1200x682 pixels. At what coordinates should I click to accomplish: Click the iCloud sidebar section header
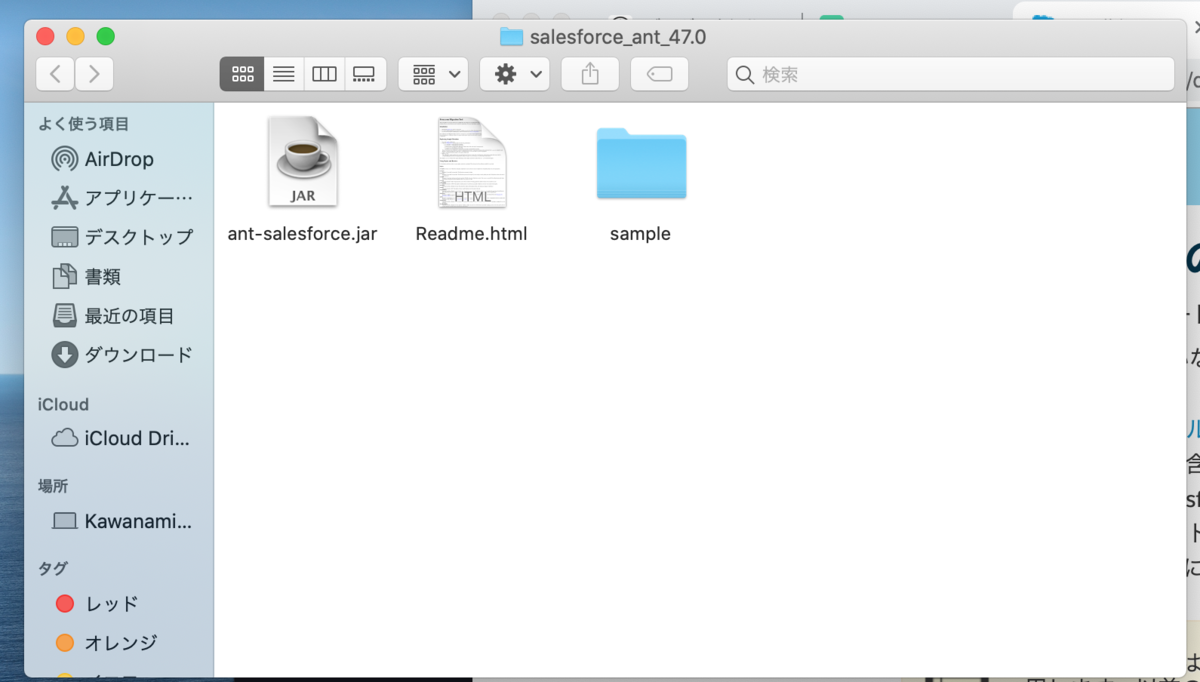(63, 404)
